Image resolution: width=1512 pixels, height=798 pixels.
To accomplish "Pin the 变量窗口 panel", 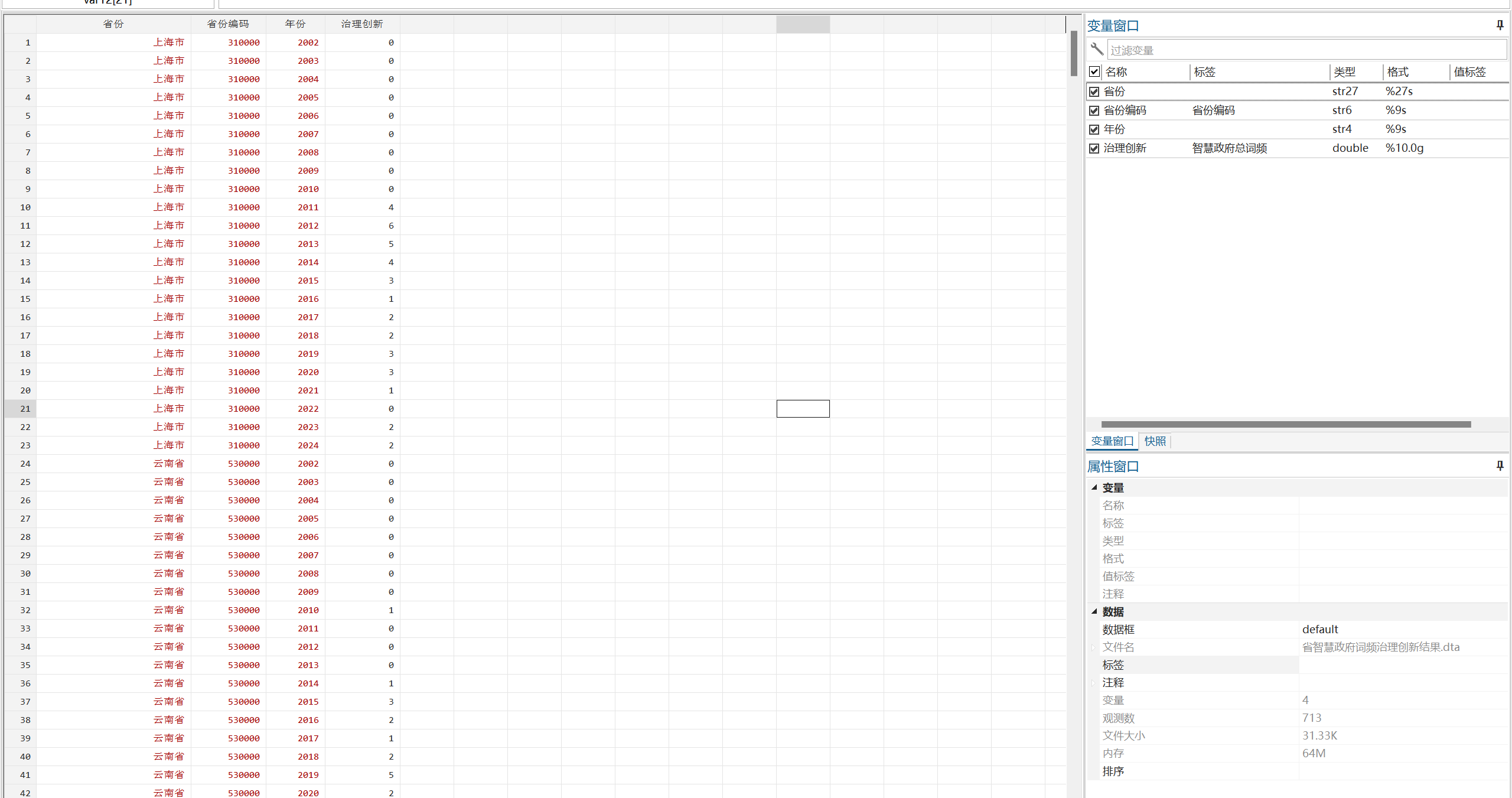I will click(1500, 25).
